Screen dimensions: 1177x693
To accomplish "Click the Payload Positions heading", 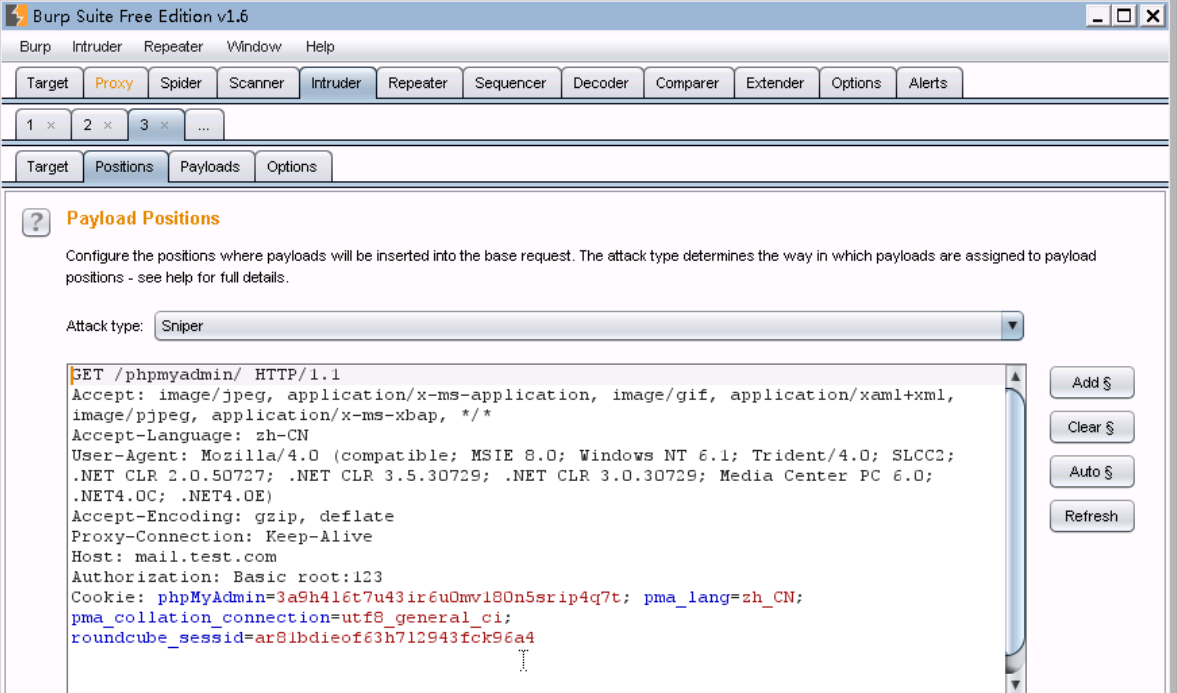I will point(143,218).
